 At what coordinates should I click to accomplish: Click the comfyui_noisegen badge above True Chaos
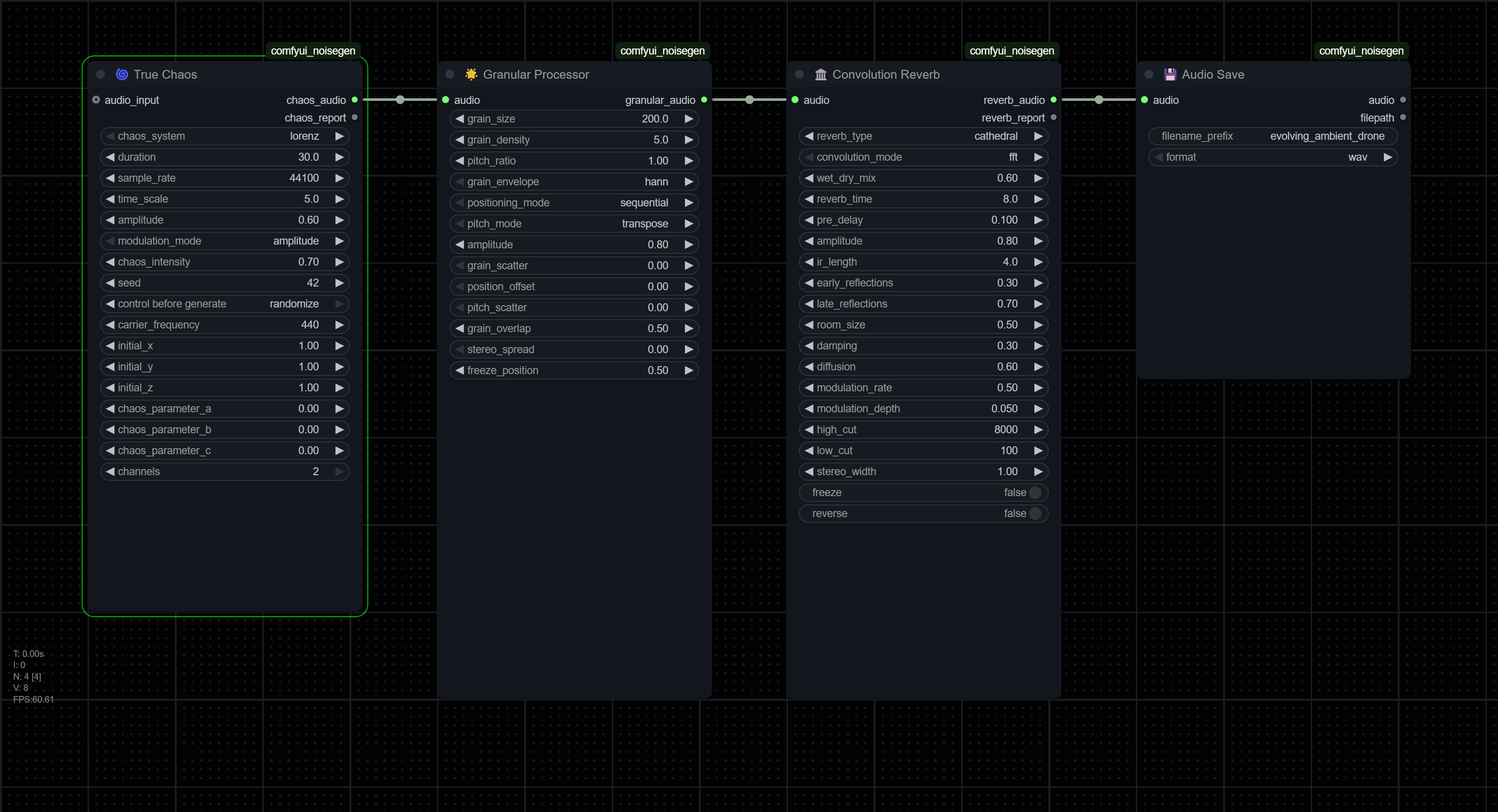pyautogui.click(x=313, y=51)
